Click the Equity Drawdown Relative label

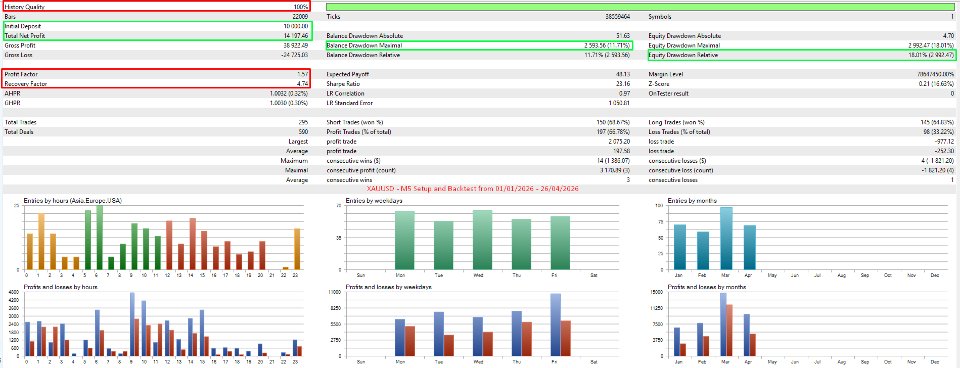tap(683, 55)
